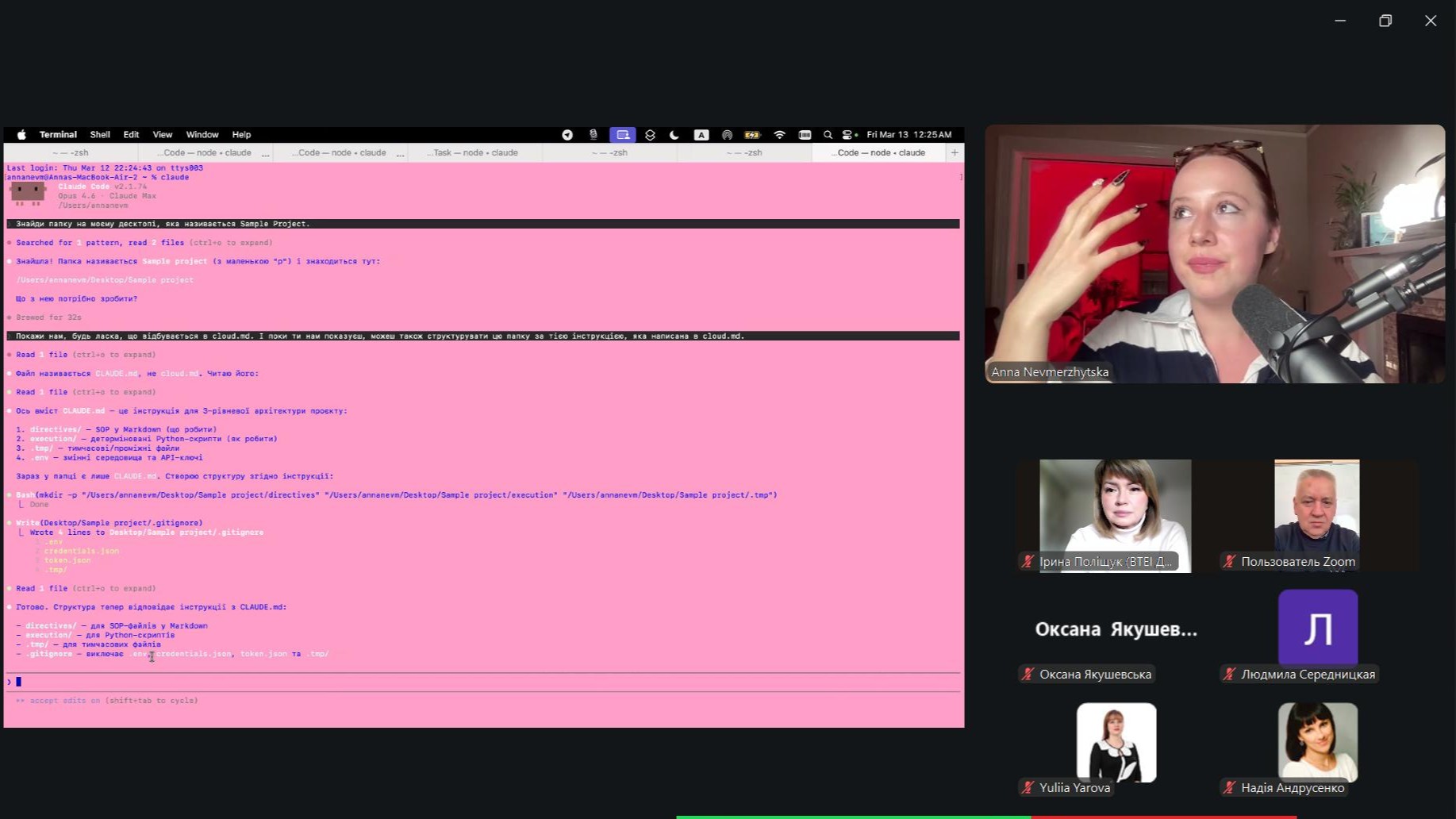Screen dimensions: 1456x819
Task: Toggle Do Not Disturb moon icon
Action: tap(674, 135)
